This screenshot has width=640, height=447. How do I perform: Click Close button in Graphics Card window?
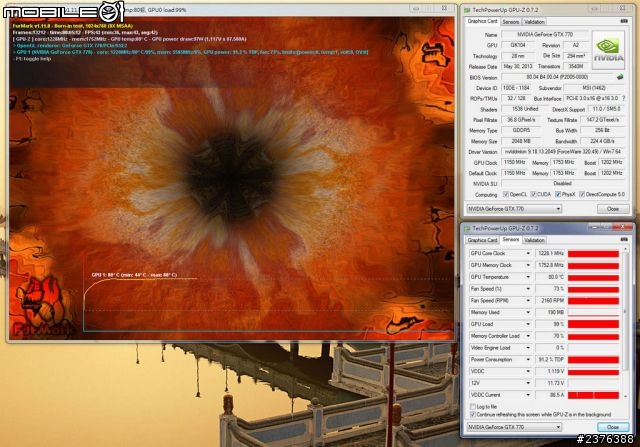[613, 209]
